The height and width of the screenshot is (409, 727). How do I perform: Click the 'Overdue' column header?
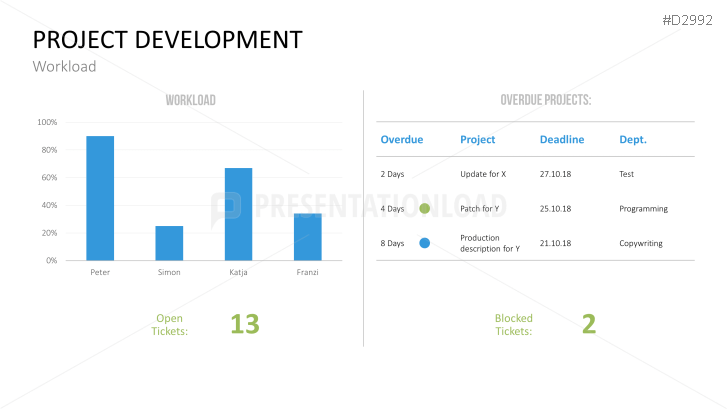point(402,140)
